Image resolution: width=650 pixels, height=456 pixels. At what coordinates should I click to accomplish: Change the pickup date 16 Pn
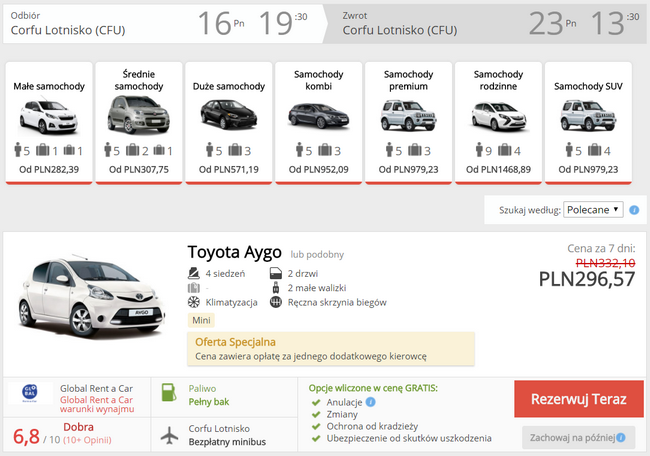click(x=221, y=23)
